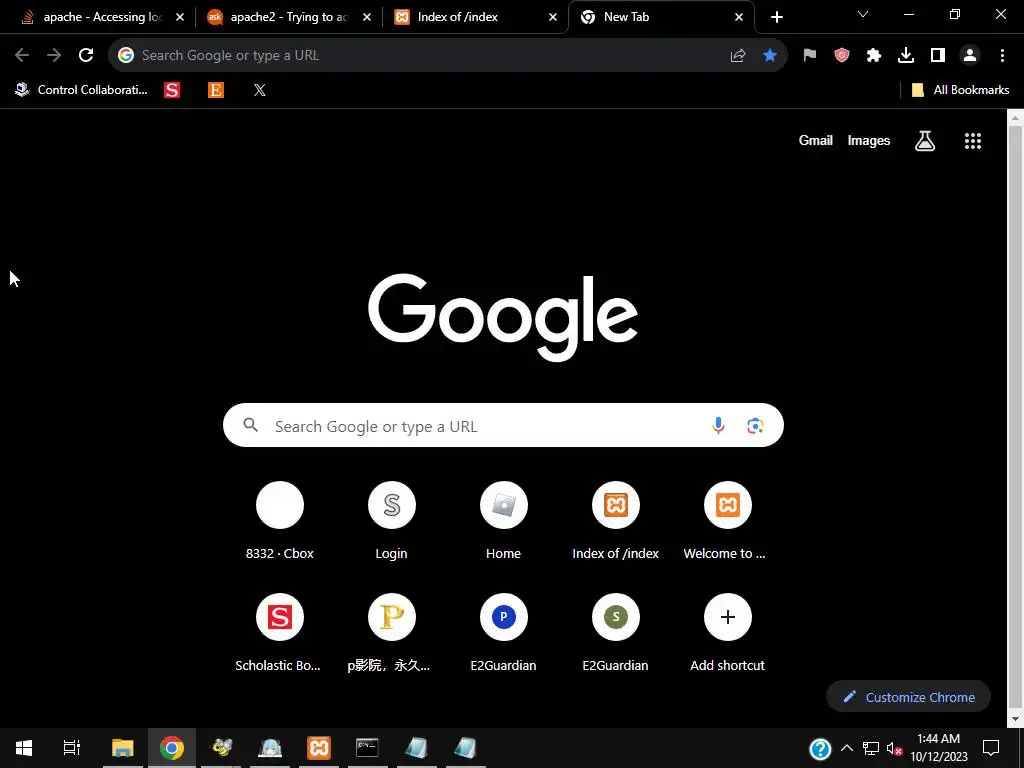Open the Gmail link
The width and height of the screenshot is (1024, 768).
click(816, 140)
